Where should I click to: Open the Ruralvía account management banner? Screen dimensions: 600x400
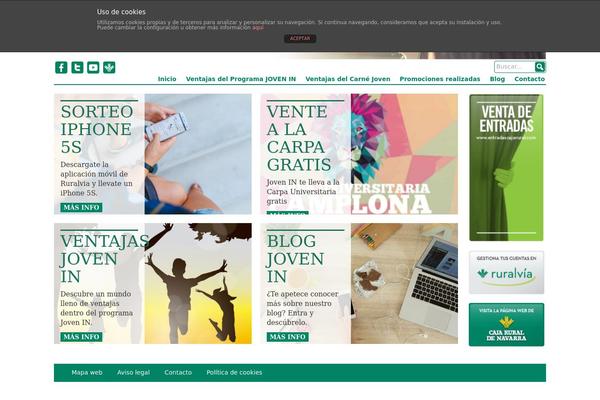coord(506,272)
